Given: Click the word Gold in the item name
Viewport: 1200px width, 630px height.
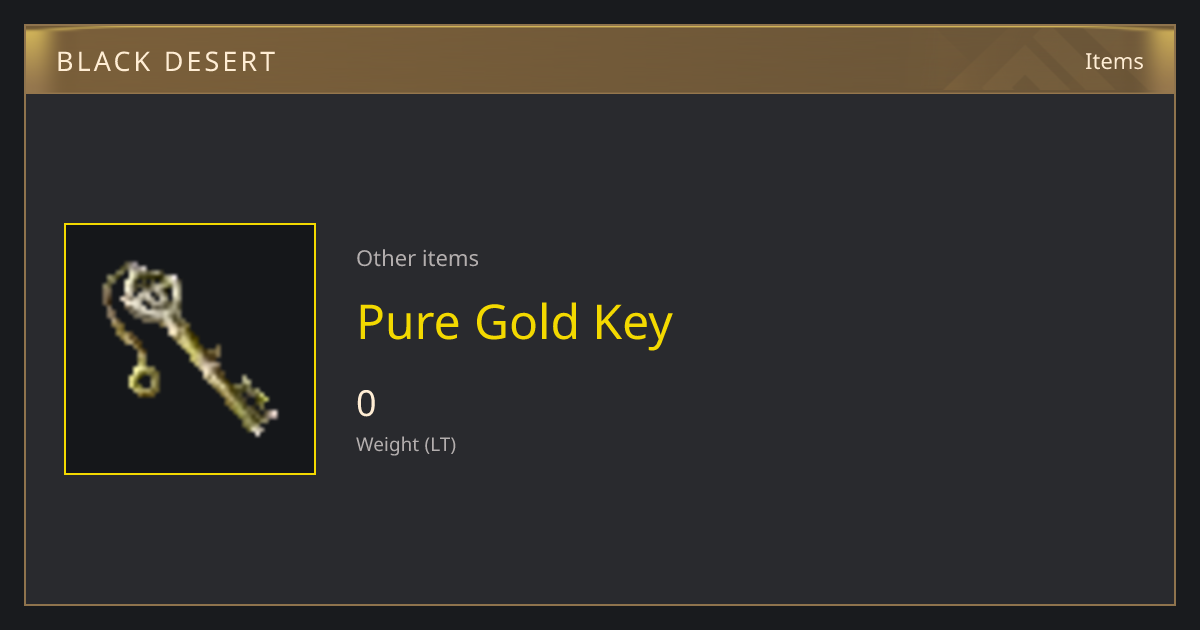Looking at the screenshot, I should (526, 323).
